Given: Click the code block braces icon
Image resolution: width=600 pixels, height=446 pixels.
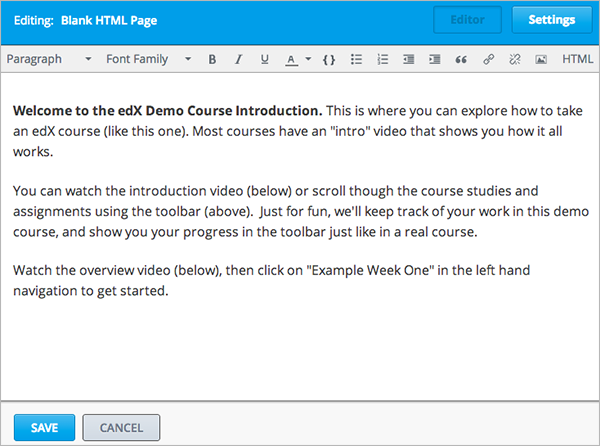Looking at the screenshot, I should click(329, 59).
